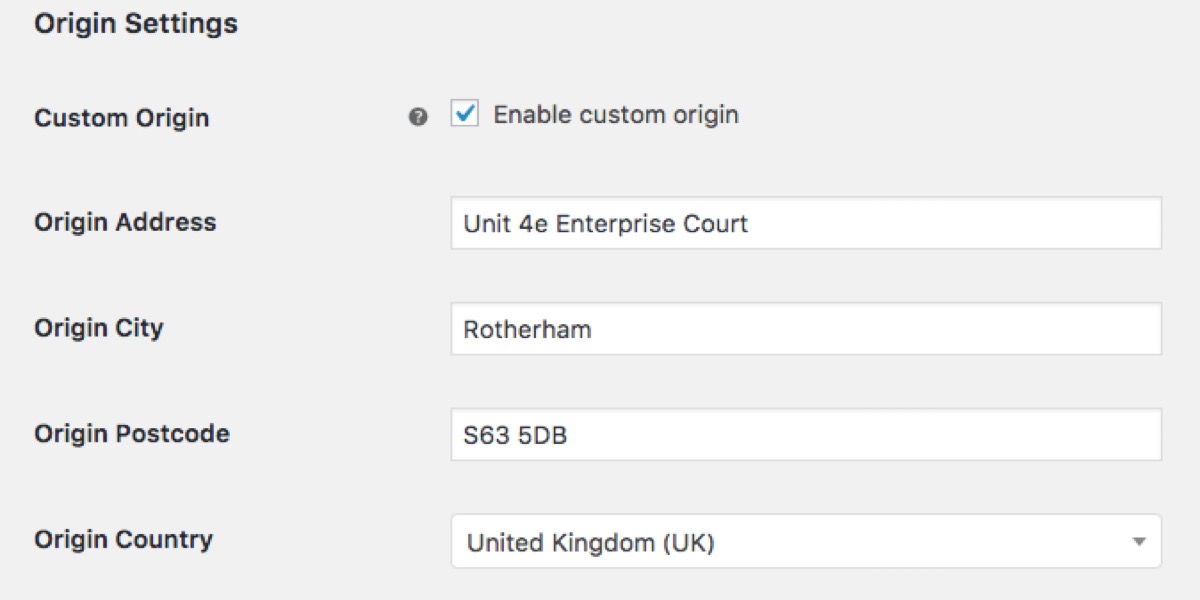Click the "Enable custom origin" label text

click(616, 114)
